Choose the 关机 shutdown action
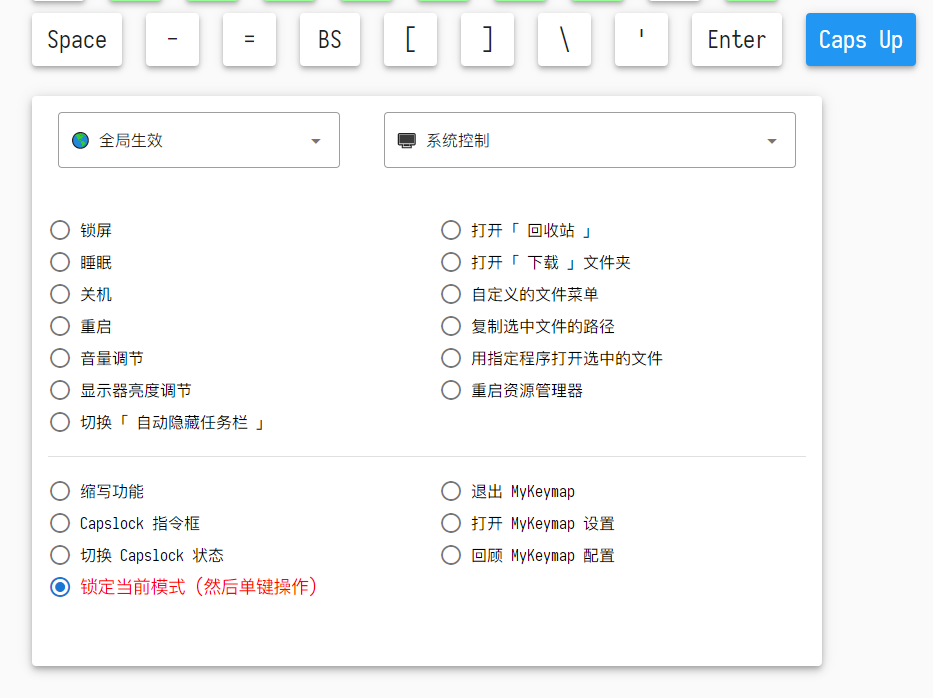The image size is (933, 698). click(x=60, y=294)
